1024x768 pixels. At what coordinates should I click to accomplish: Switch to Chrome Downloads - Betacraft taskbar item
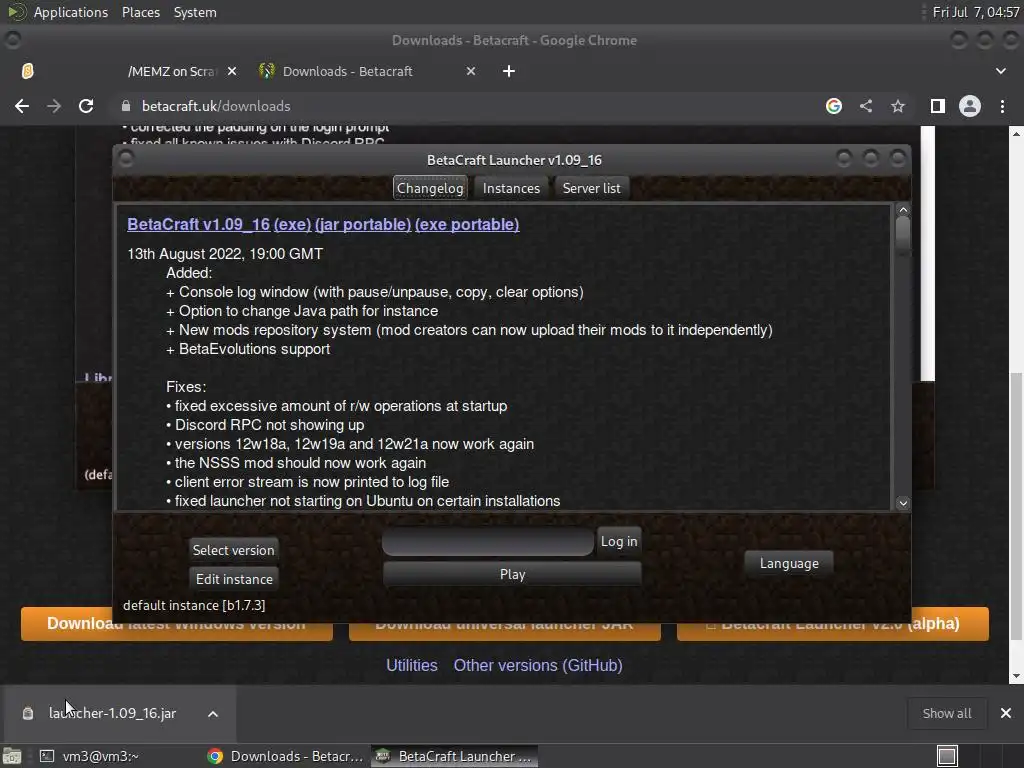coord(285,756)
